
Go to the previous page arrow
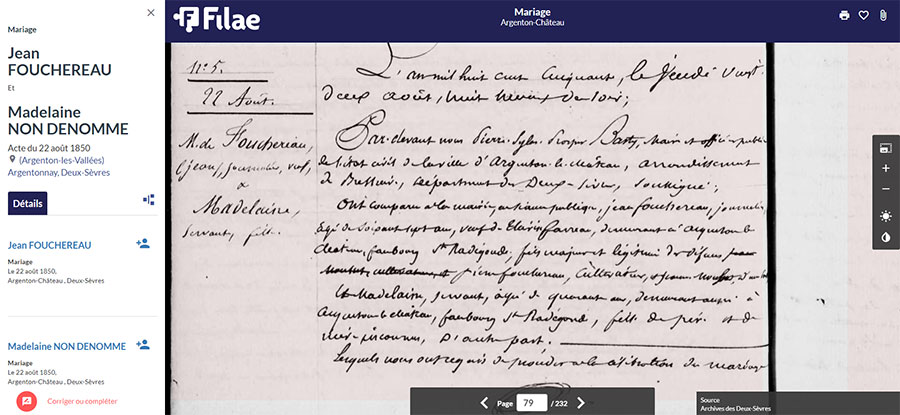click(484, 402)
